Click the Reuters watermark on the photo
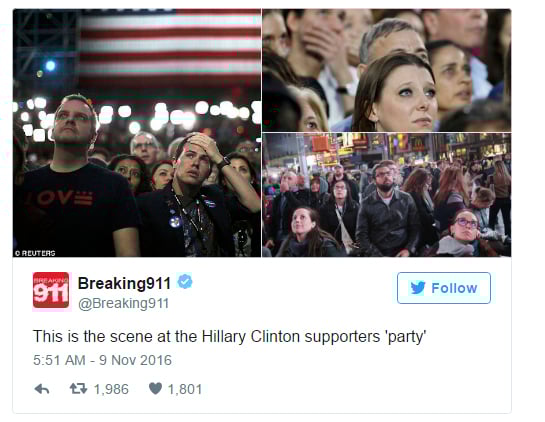This screenshot has height=422, width=545. pos(35,253)
